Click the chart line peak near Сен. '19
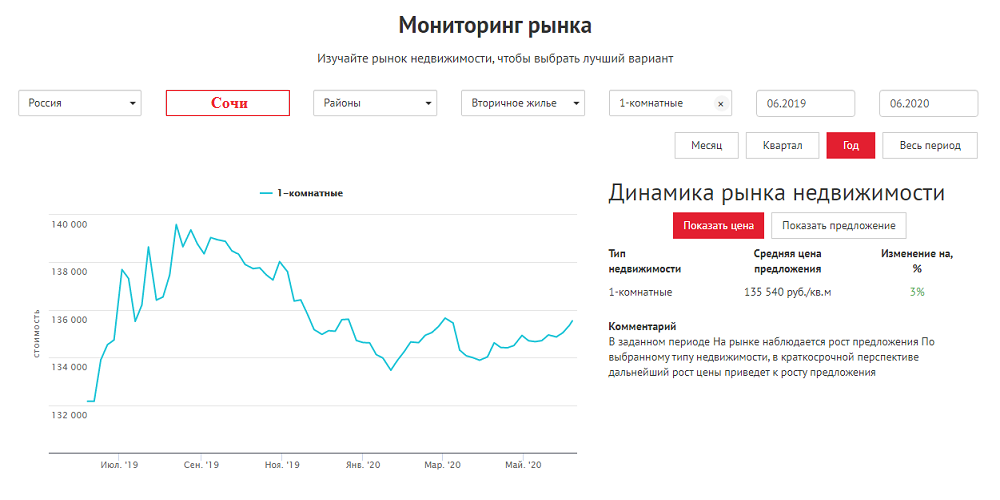 tap(176, 225)
